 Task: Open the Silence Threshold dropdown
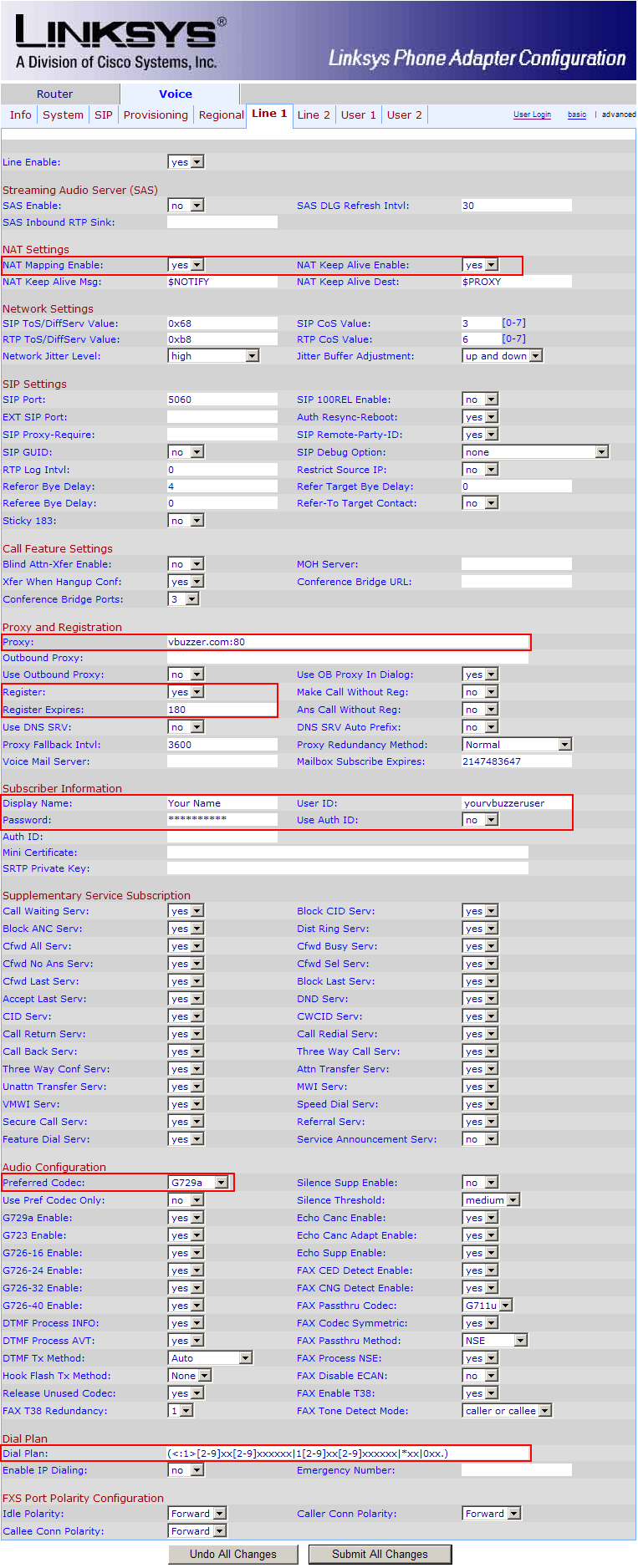pos(492,1200)
